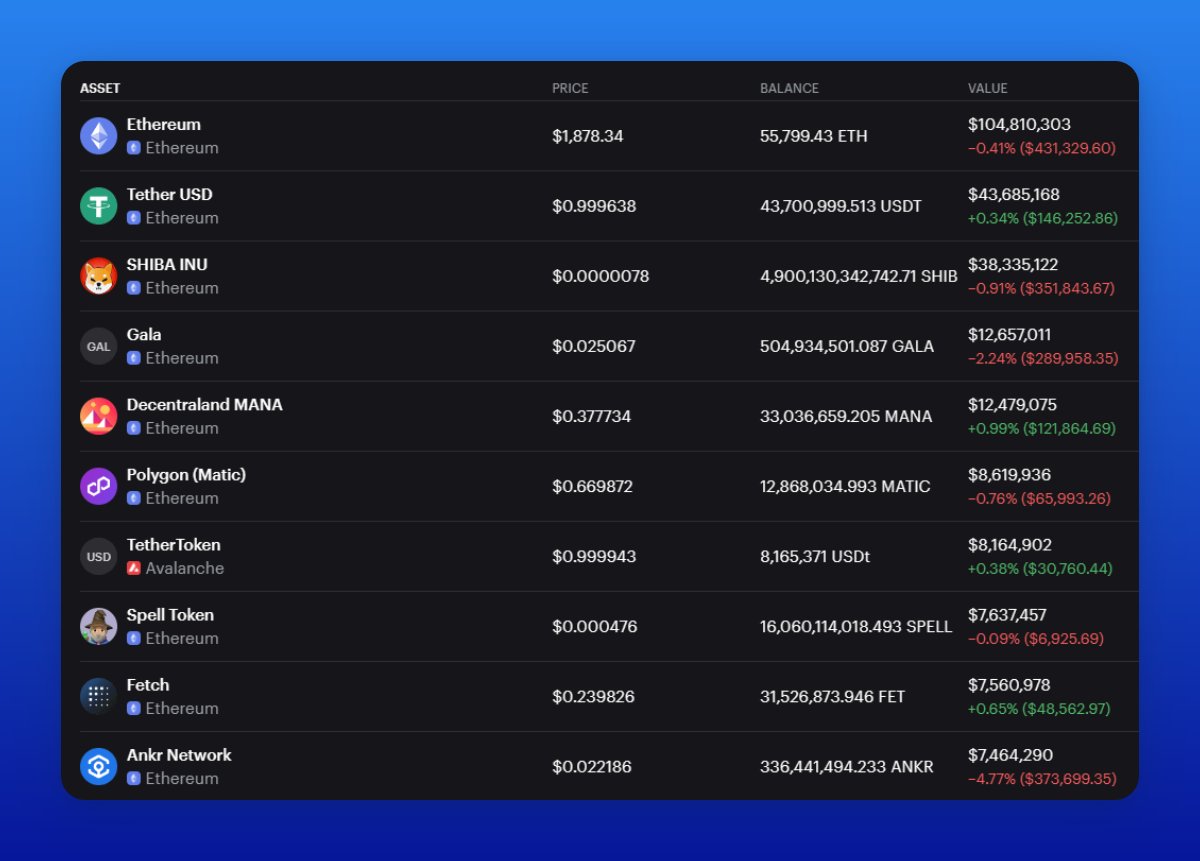Click the price $1,878.34
This screenshot has width=1200, height=861.
pyautogui.click(x=588, y=136)
